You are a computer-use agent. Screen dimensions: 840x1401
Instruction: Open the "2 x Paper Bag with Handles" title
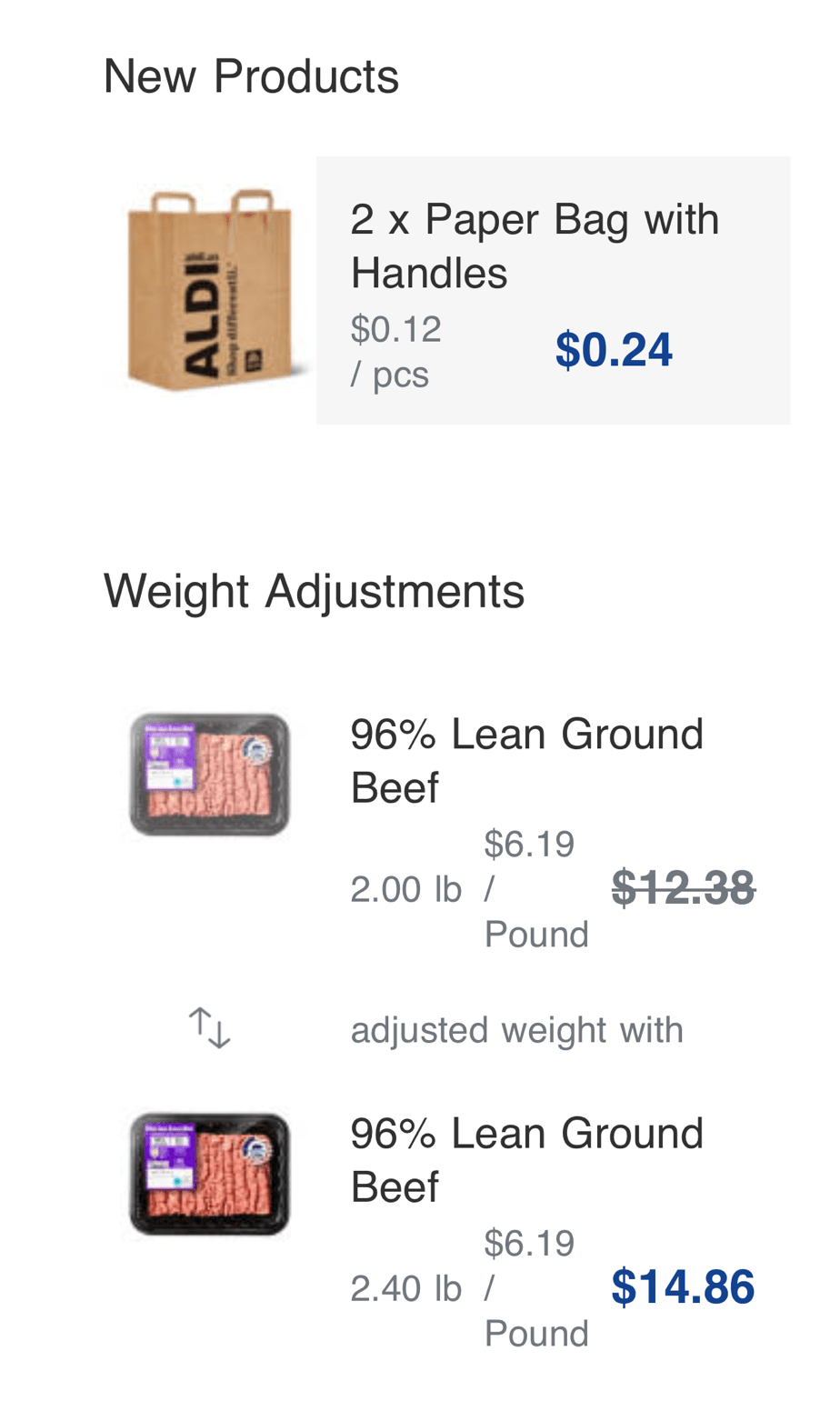tap(535, 245)
